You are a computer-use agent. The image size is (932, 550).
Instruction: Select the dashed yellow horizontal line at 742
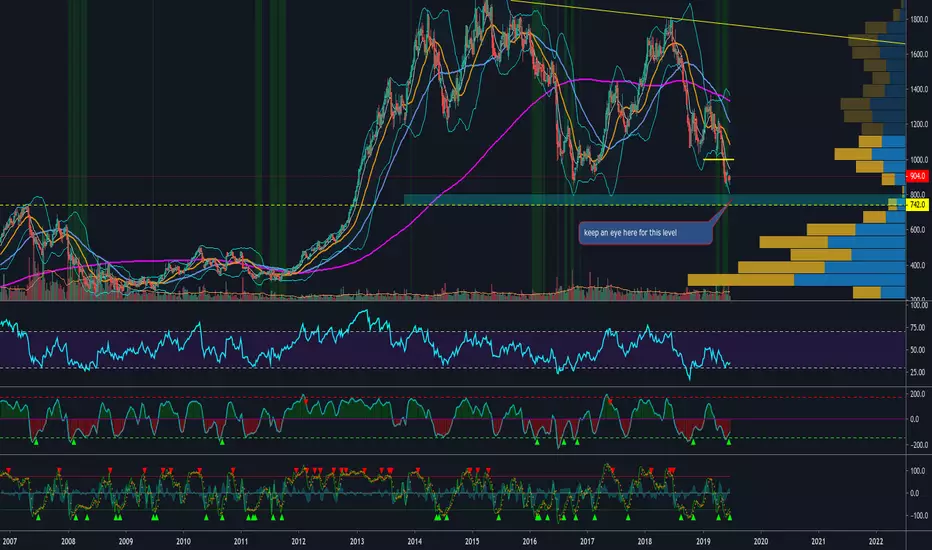[452, 205]
